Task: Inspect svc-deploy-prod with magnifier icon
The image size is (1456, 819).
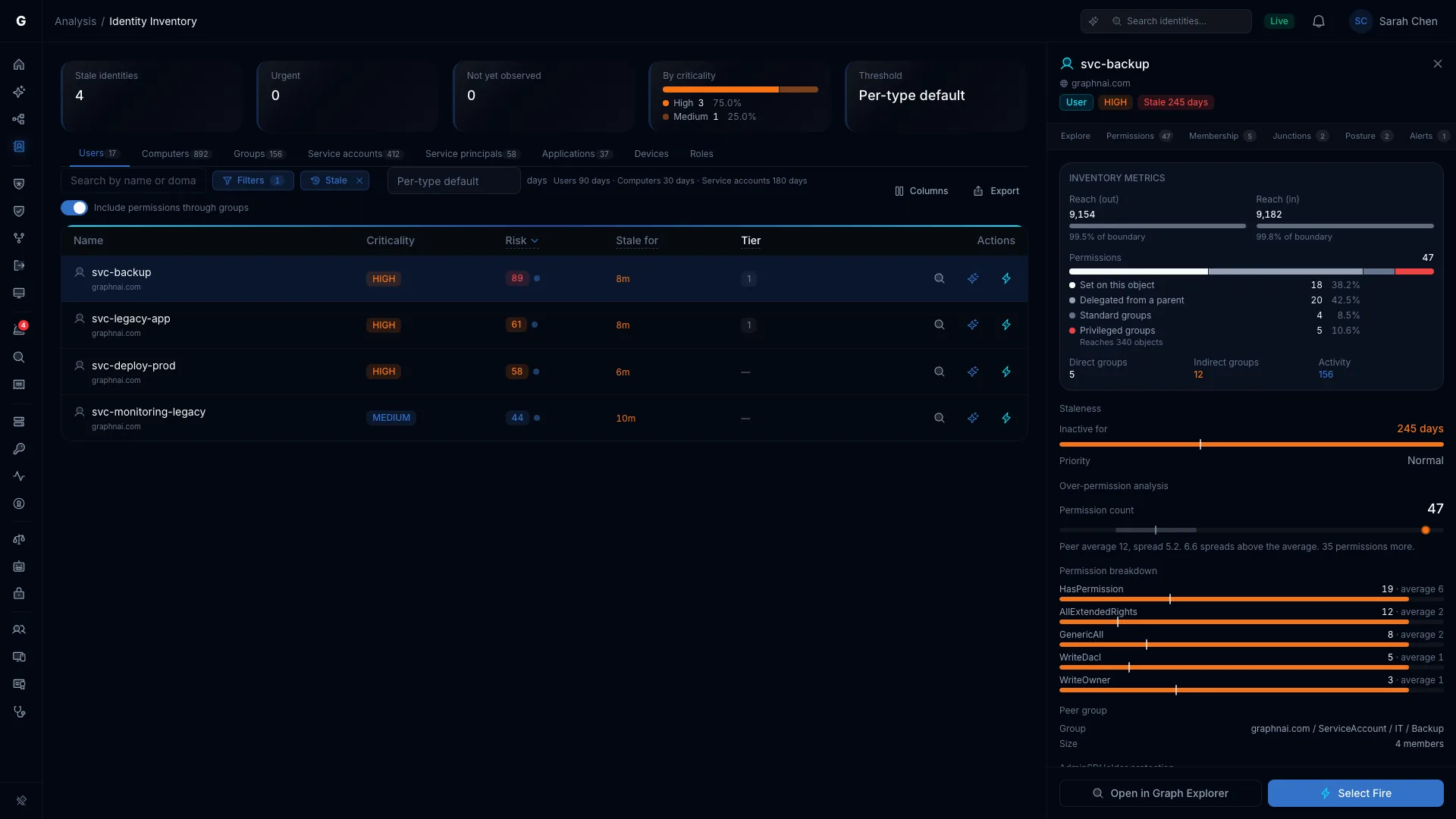Action: [x=940, y=372]
